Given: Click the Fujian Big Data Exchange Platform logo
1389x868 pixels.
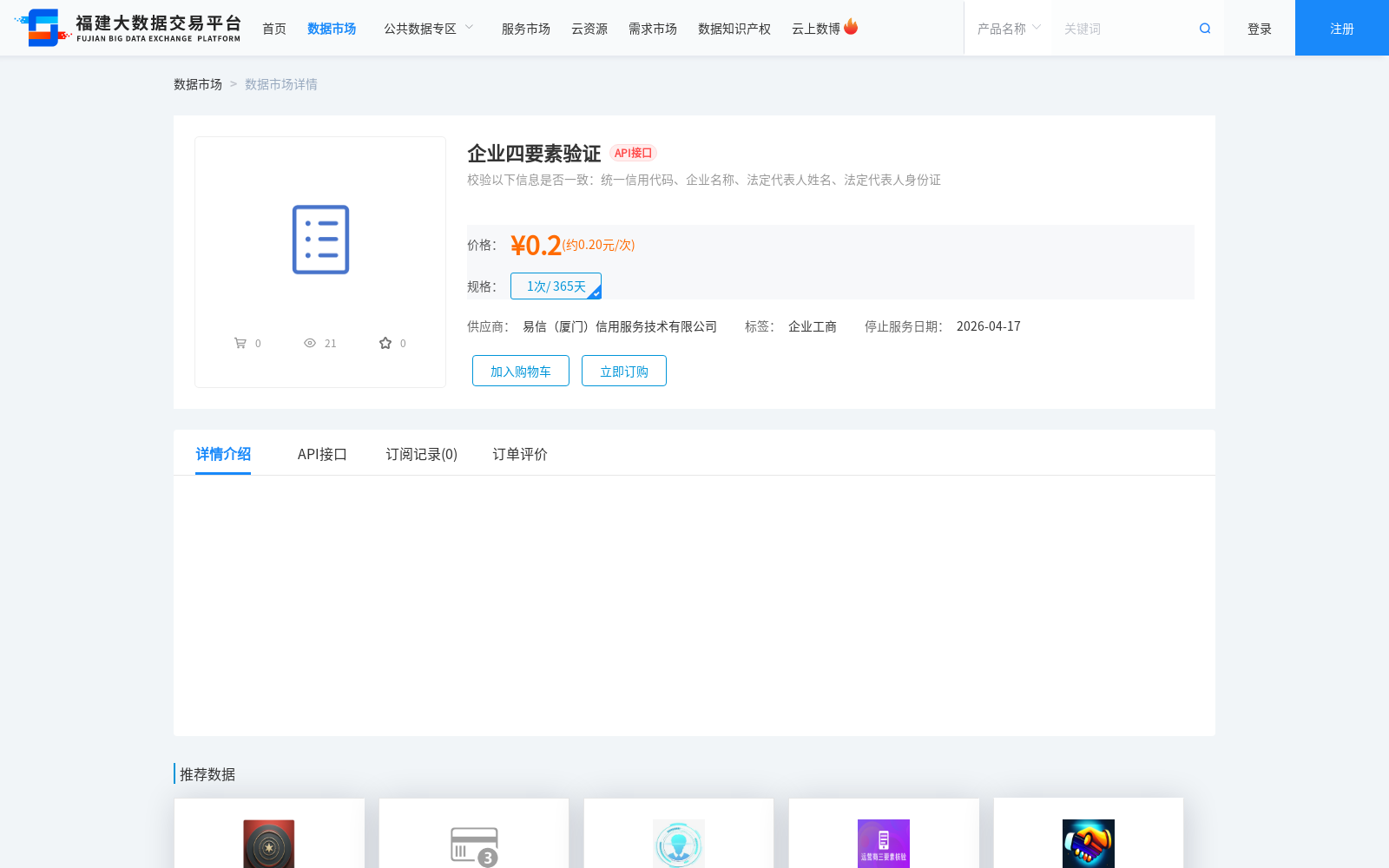Looking at the screenshot, I should [128, 28].
